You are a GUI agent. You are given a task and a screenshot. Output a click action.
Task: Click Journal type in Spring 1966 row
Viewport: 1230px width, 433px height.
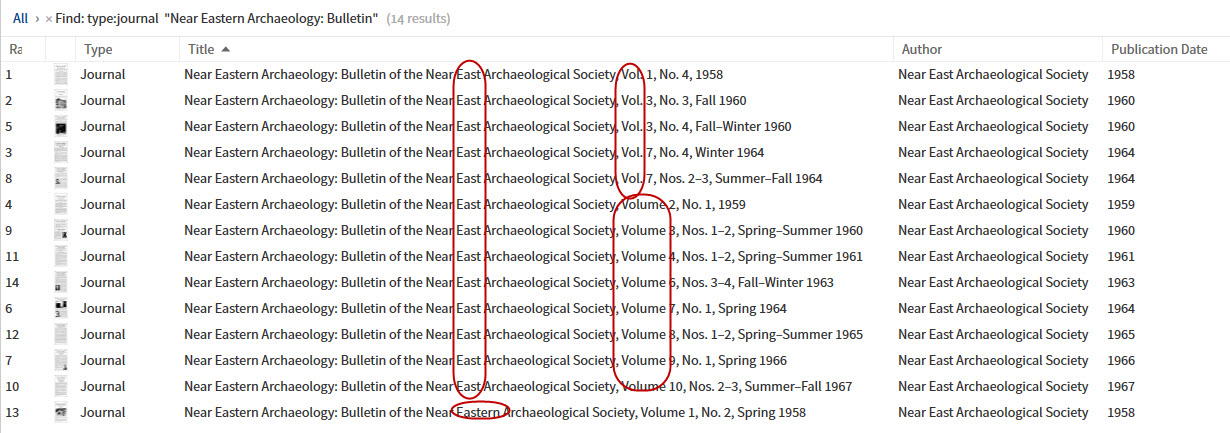(x=103, y=360)
